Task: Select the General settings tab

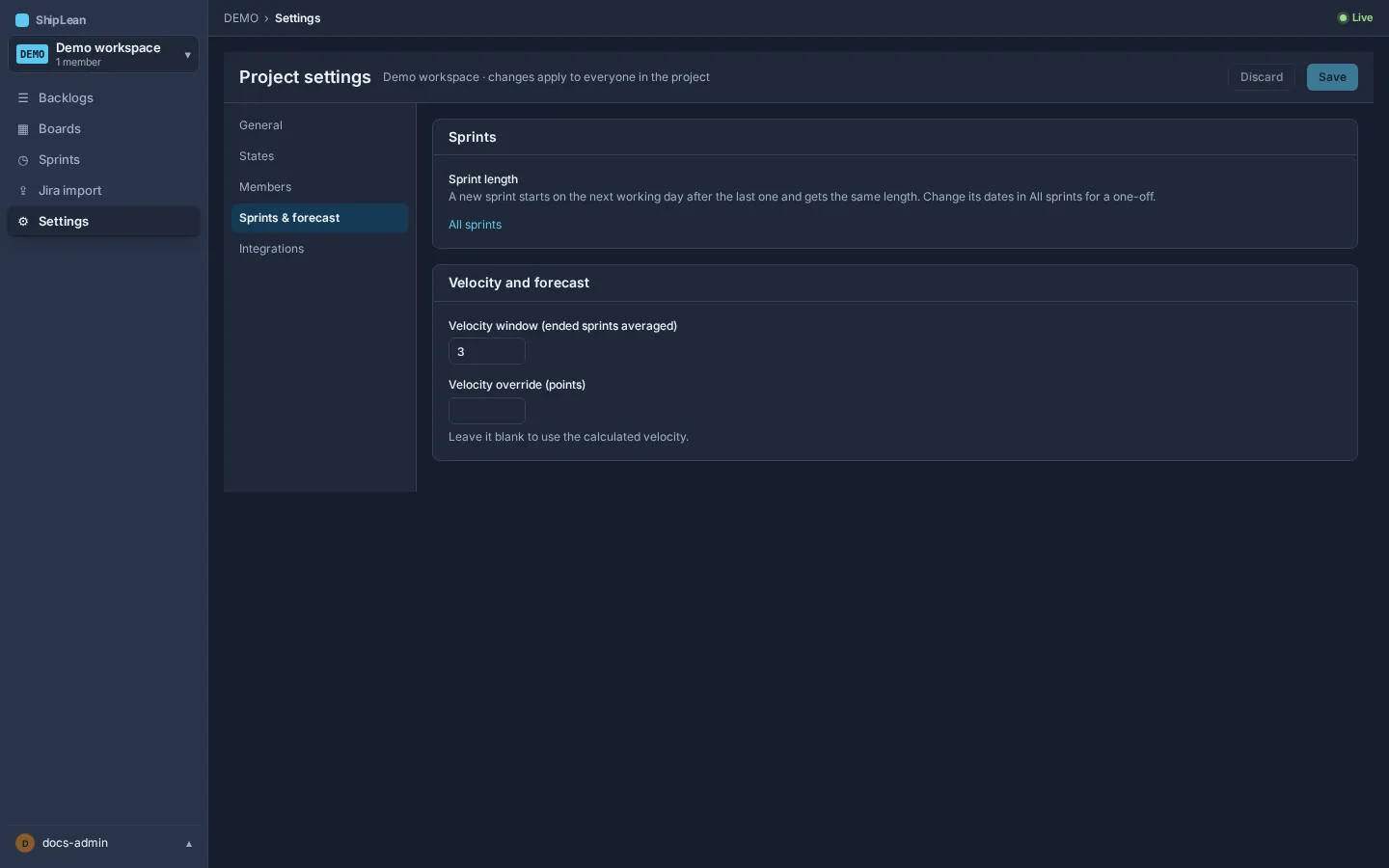Action: (x=320, y=125)
